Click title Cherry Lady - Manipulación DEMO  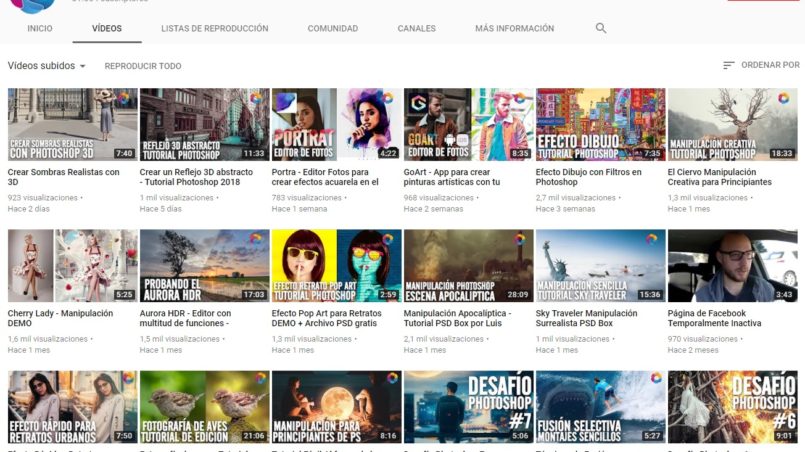click(60, 318)
